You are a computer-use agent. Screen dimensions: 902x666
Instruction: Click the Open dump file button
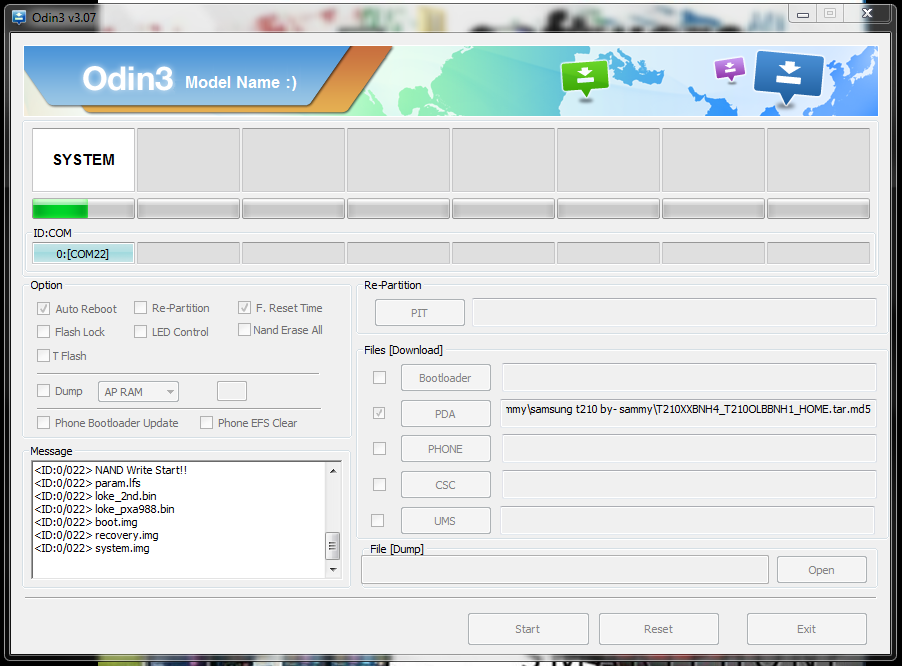coord(821,569)
